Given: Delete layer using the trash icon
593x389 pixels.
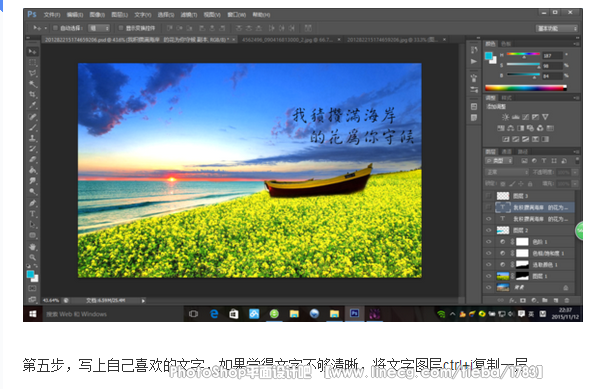Looking at the screenshot, I should tap(567, 301).
